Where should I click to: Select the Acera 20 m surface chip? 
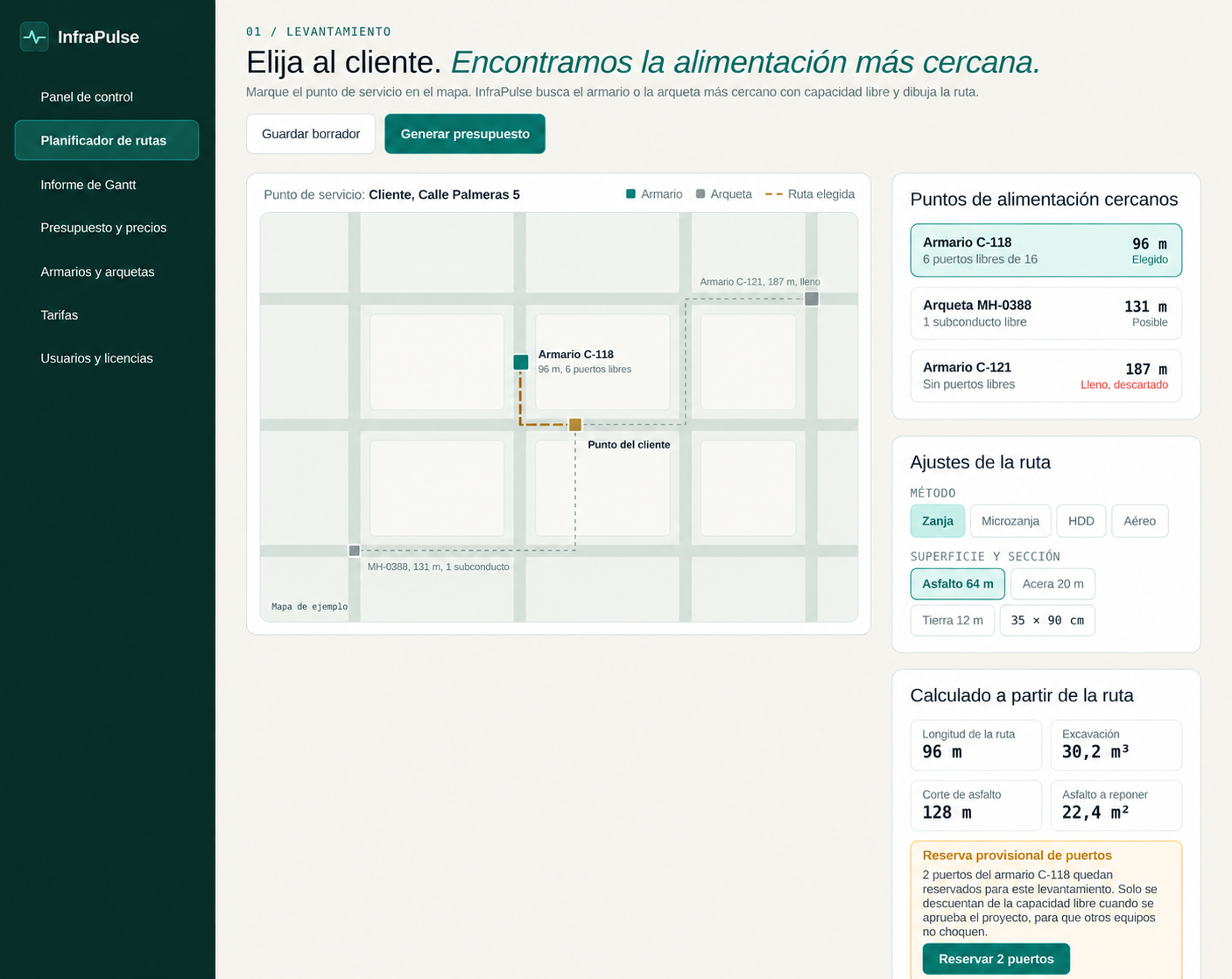pyautogui.click(x=1052, y=584)
